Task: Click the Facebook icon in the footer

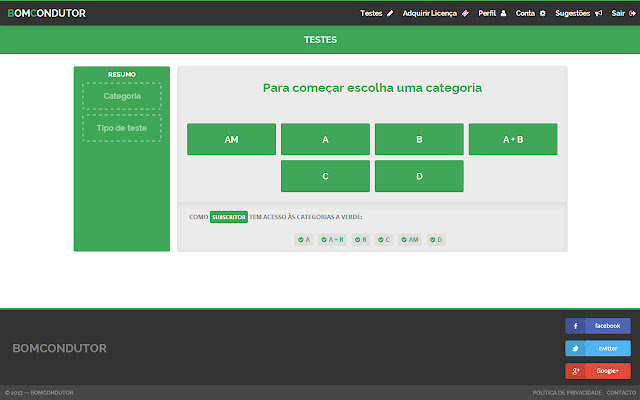Action: pyautogui.click(x=576, y=326)
